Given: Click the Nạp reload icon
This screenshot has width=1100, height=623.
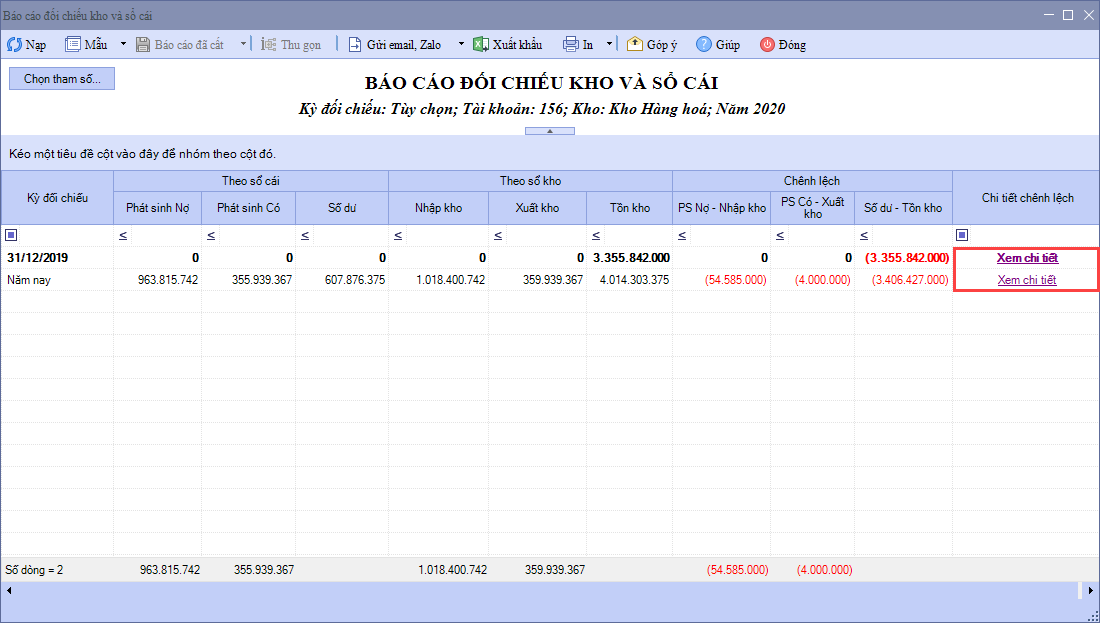Looking at the screenshot, I should [15, 45].
